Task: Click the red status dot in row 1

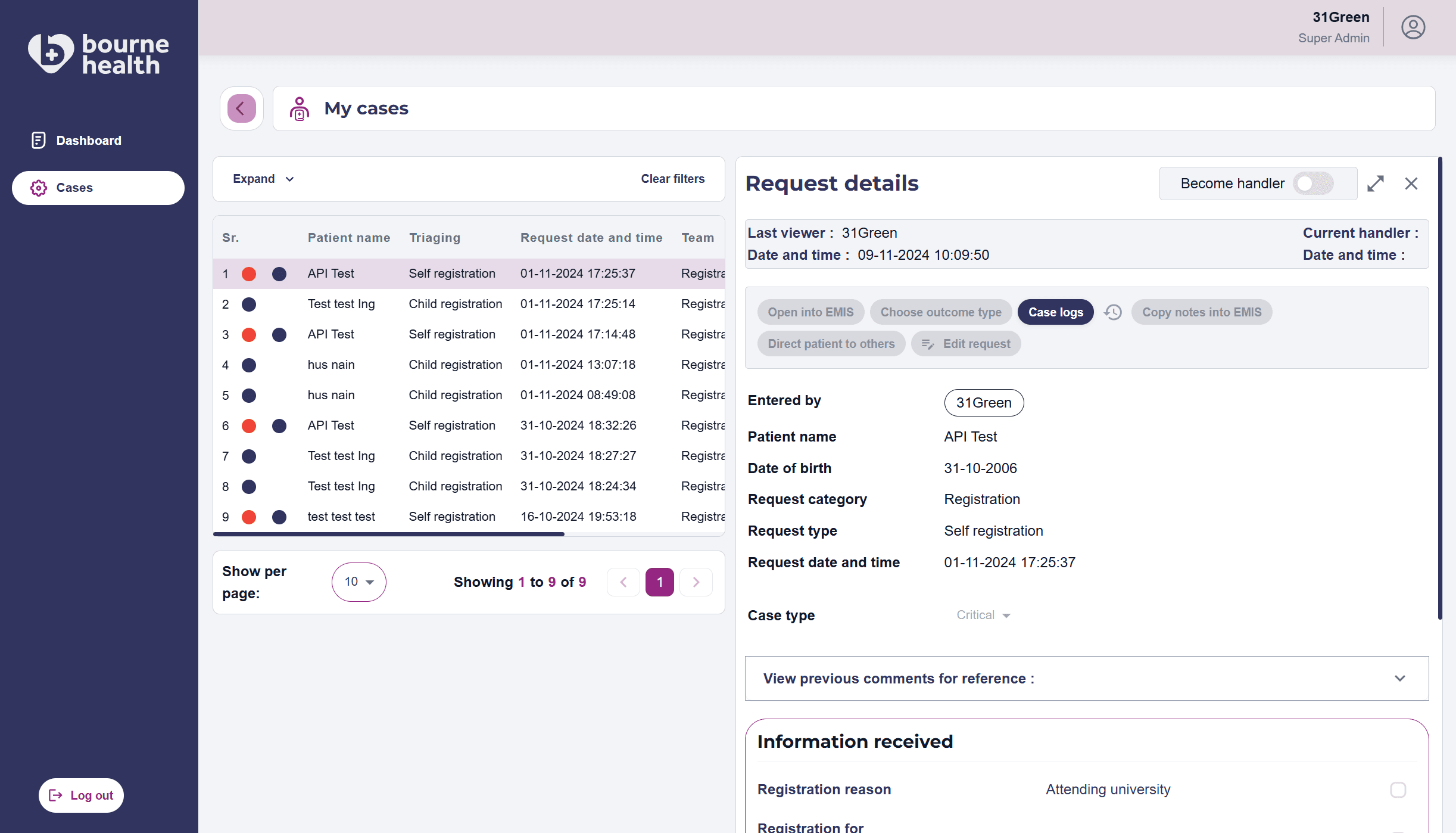Action: pos(249,274)
